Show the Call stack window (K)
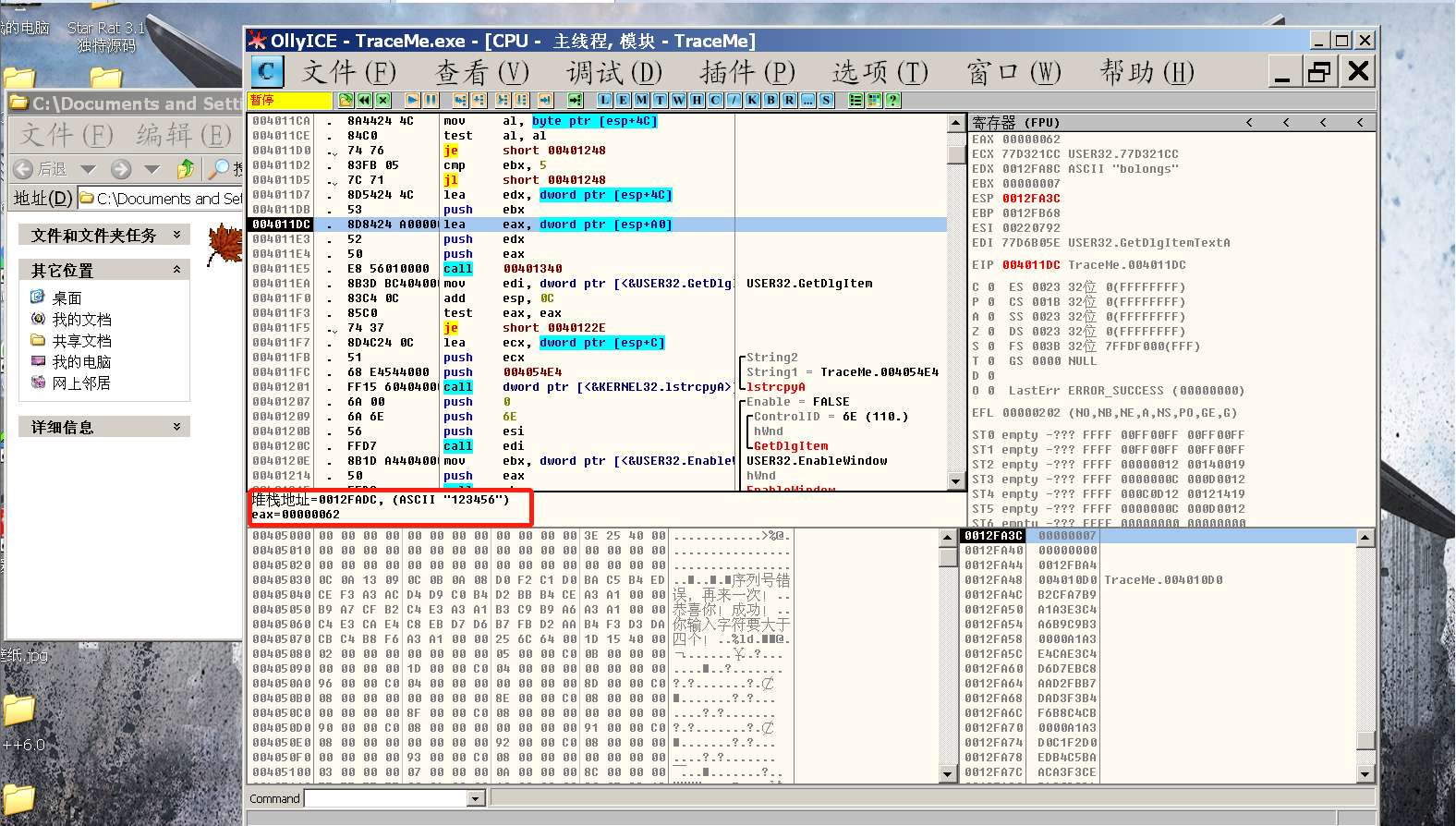The height and width of the screenshot is (826, 1456). coord(753,100)
